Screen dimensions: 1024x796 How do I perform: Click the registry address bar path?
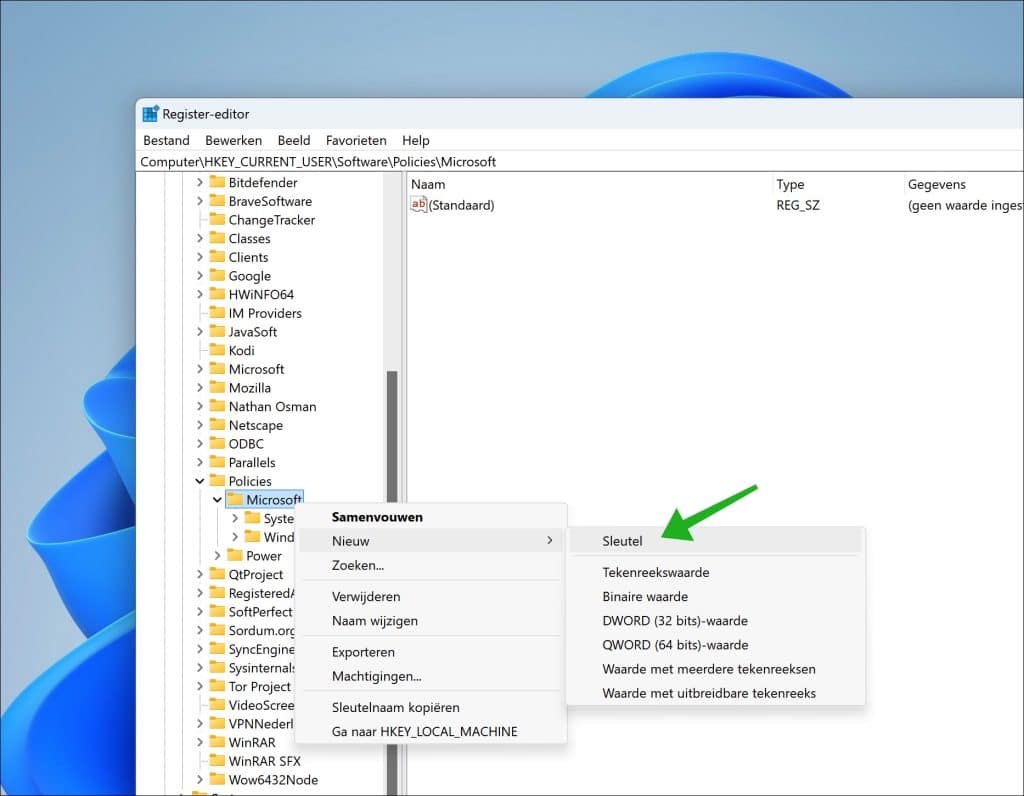[x=318, y=161]
